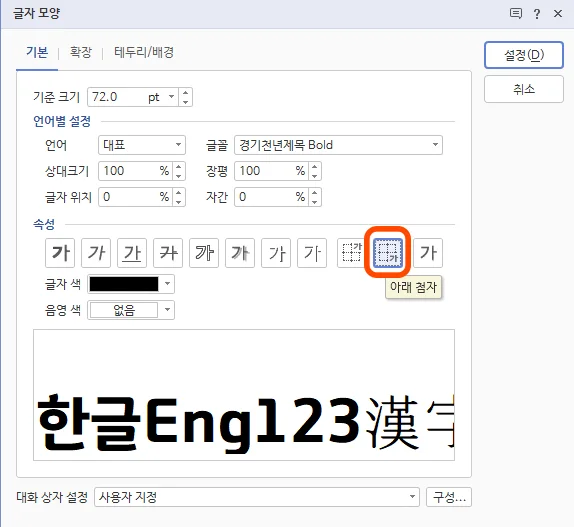Open the 음영 색 dropdown arrow
This screenshot has width=574, height=527.
(x=167, y=310)
